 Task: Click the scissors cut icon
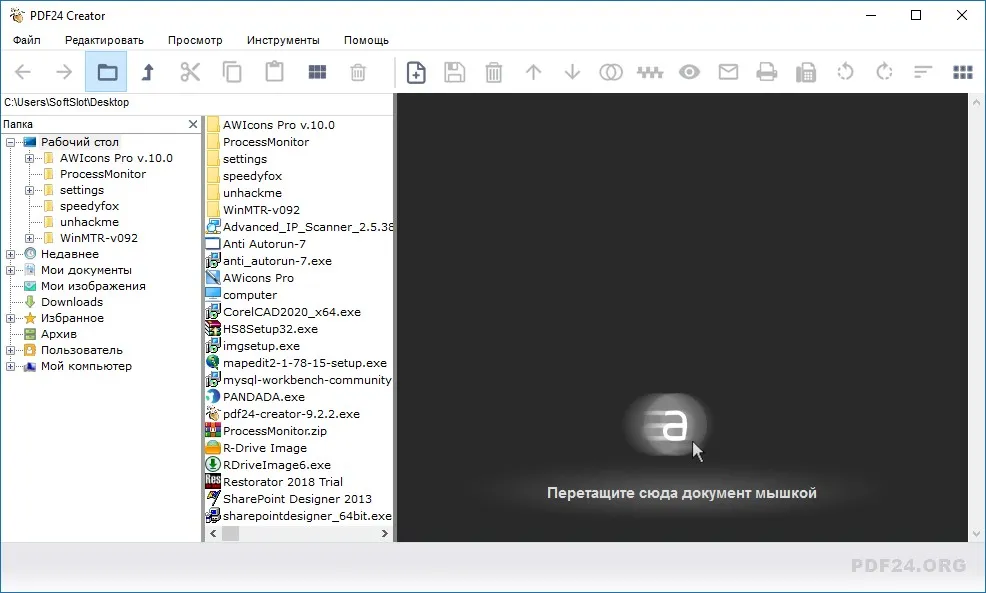(190, 72)
